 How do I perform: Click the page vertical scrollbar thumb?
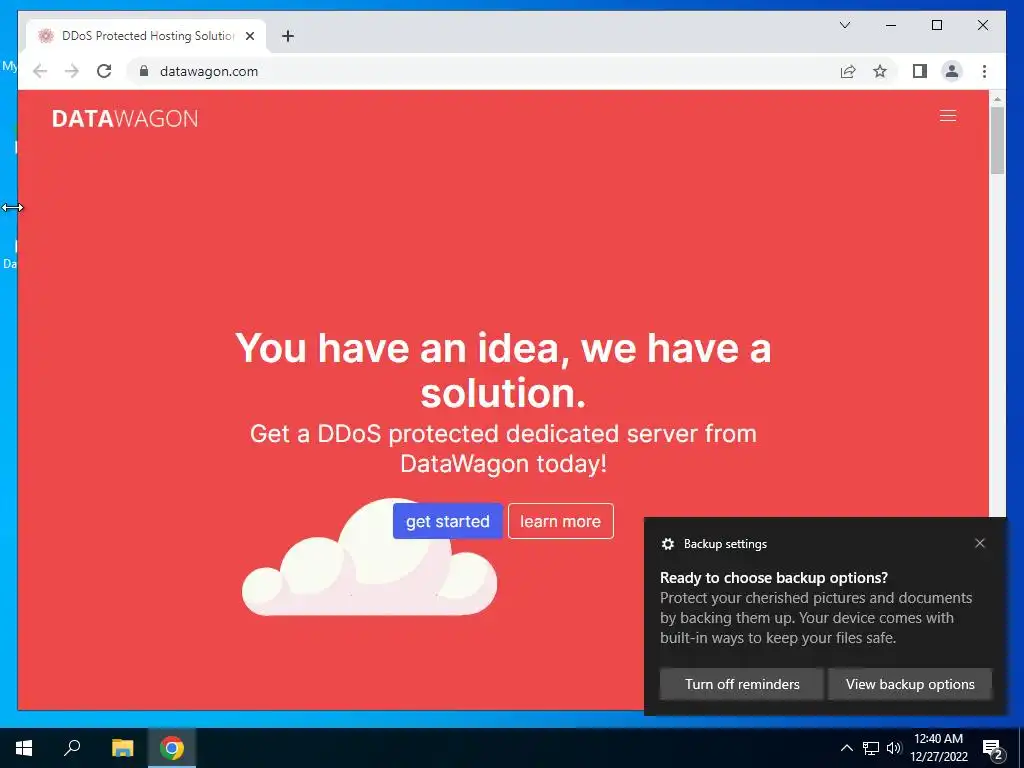click(x=997, y=140)
